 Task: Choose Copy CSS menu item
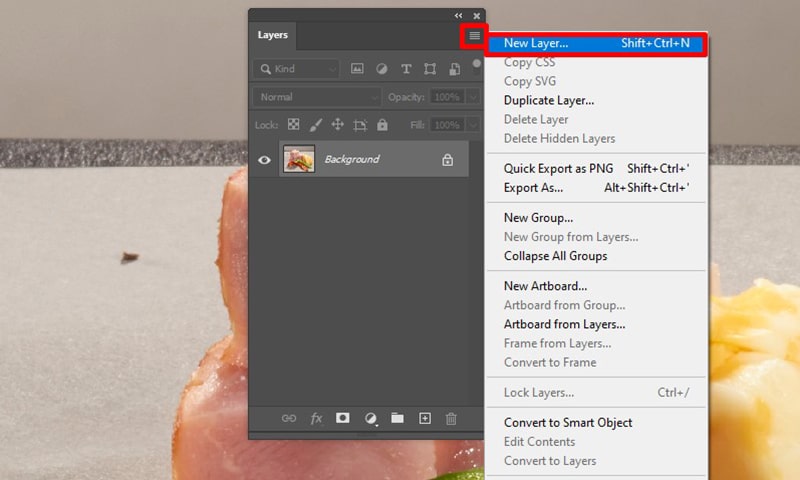click(x=596, y=62)
